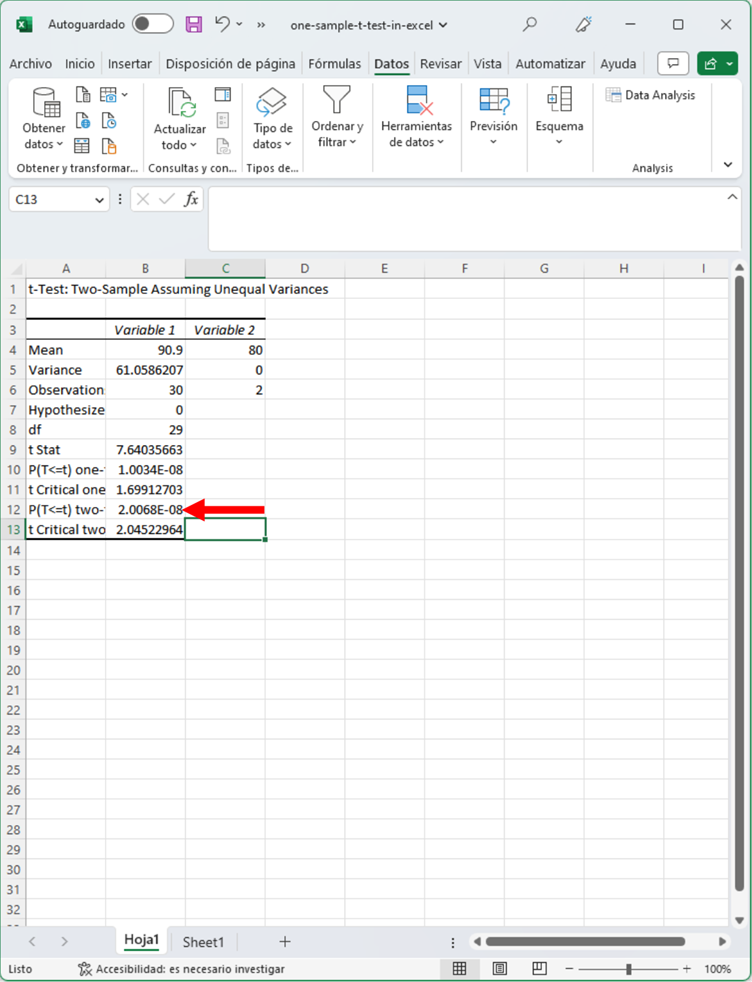Open the search magnifier in title bar

(x=530, y=24)
